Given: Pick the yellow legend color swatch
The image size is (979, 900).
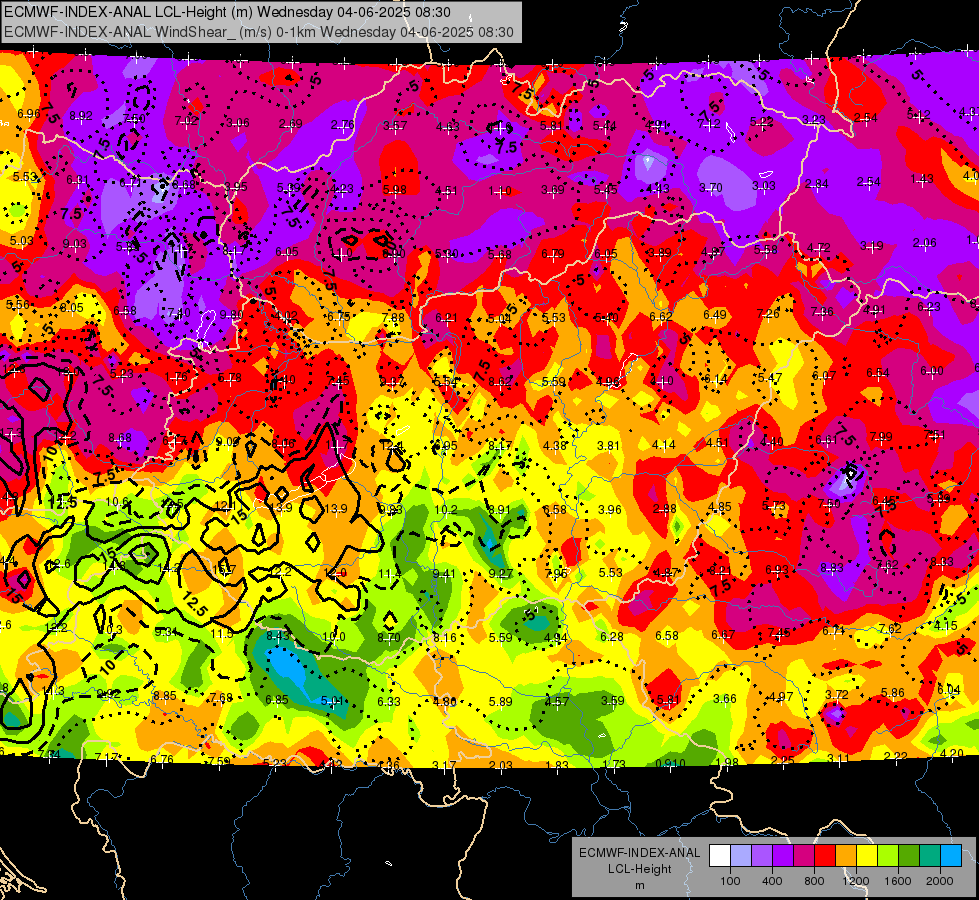Looking at the screenshot, I should (867, 856).
